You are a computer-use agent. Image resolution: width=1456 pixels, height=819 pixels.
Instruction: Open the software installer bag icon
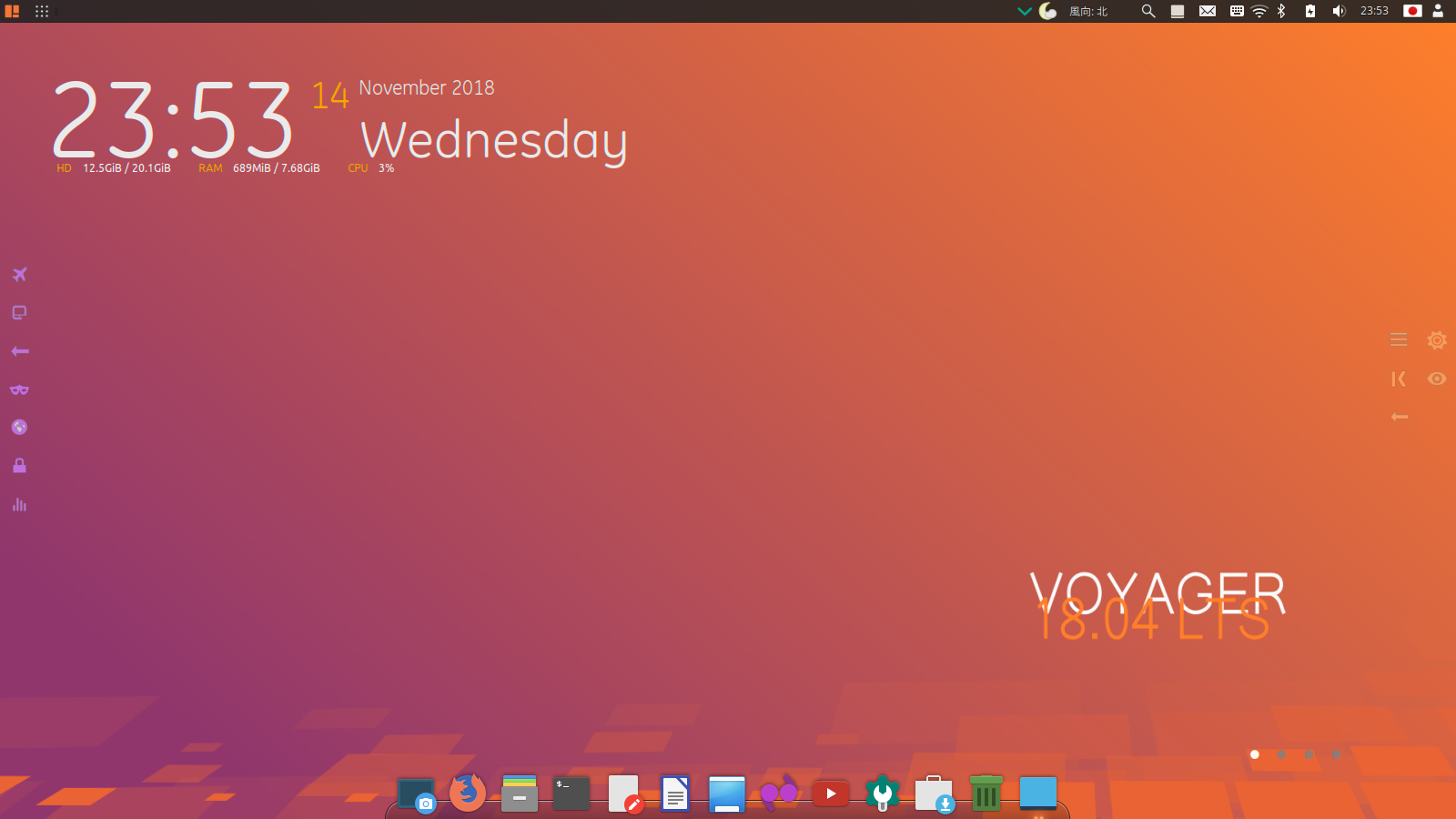tap(935, 794)
